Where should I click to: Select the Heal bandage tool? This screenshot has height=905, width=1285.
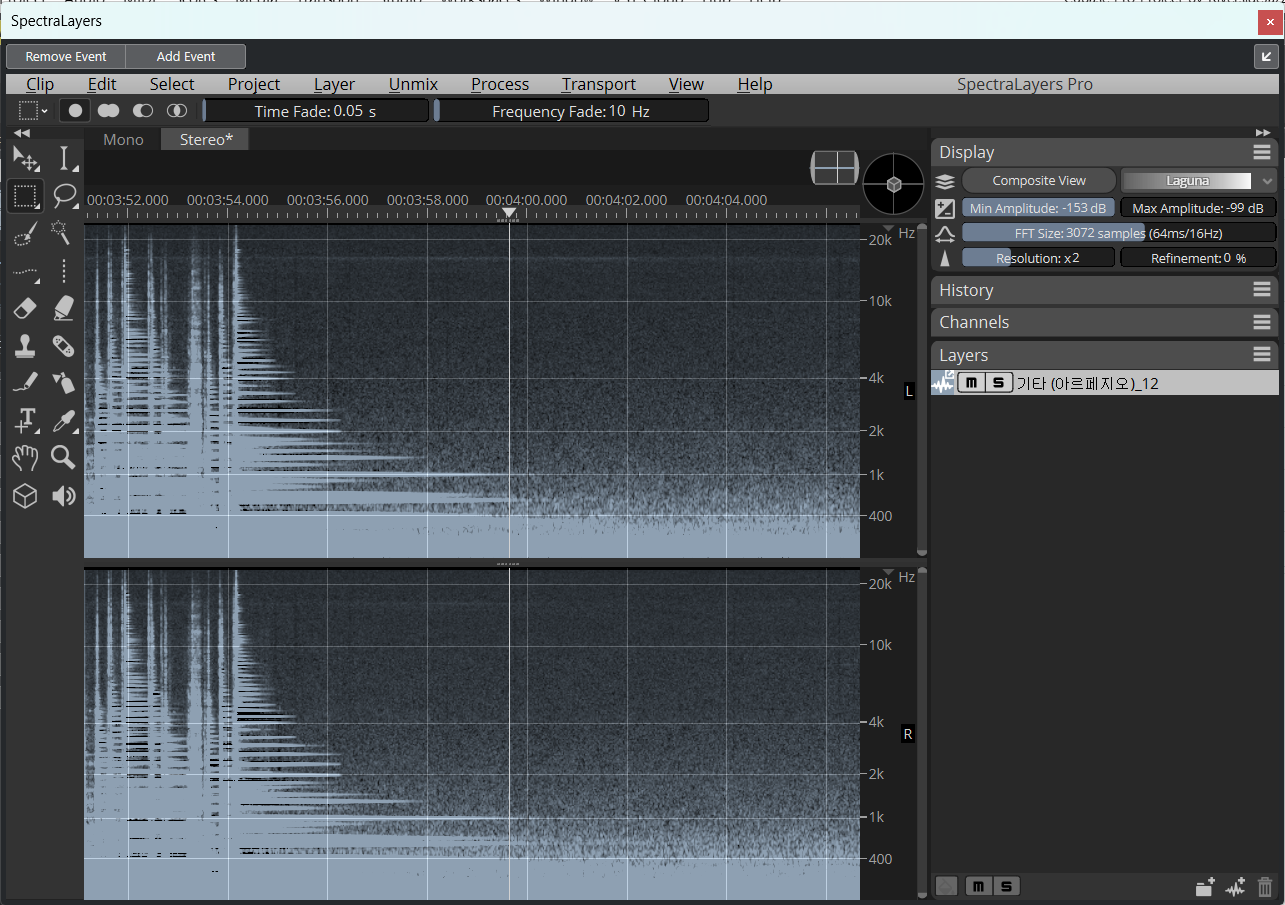point(64,346)
